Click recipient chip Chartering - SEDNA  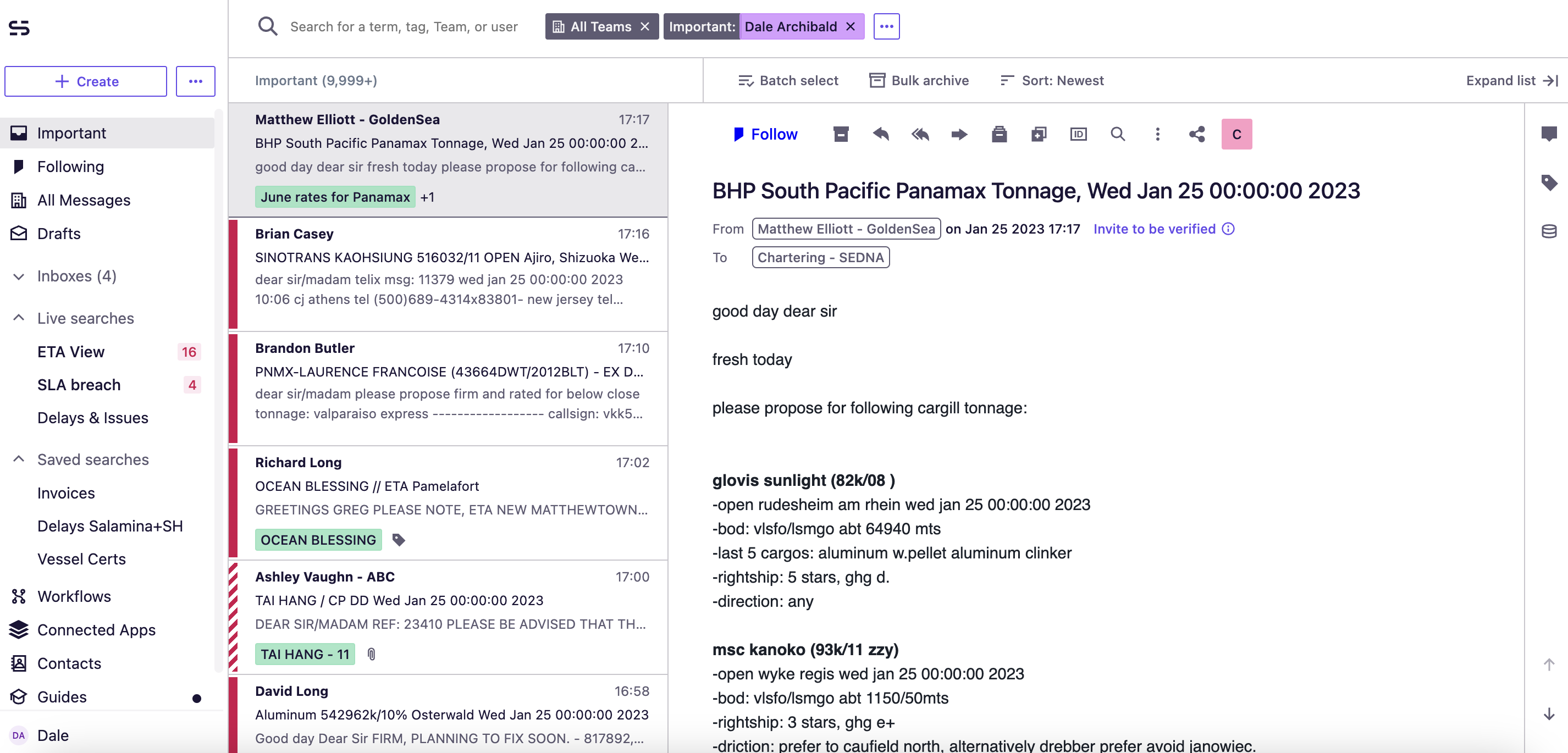coord(820,257)
